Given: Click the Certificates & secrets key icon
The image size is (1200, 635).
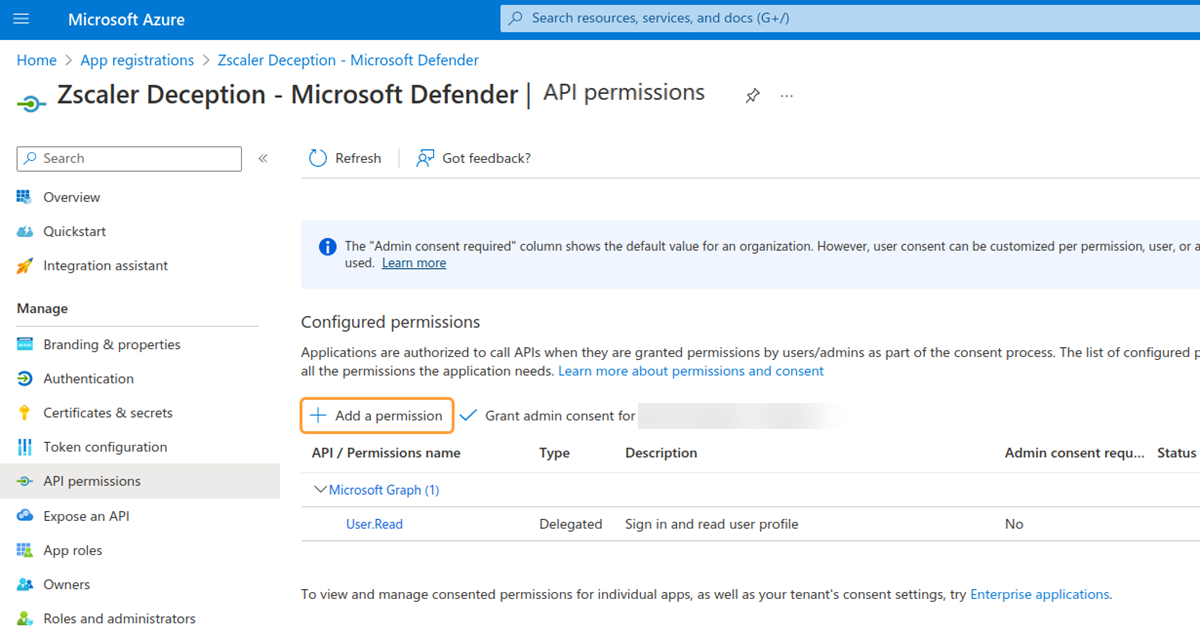Looking at the screenshot, I should coord(25,413).
